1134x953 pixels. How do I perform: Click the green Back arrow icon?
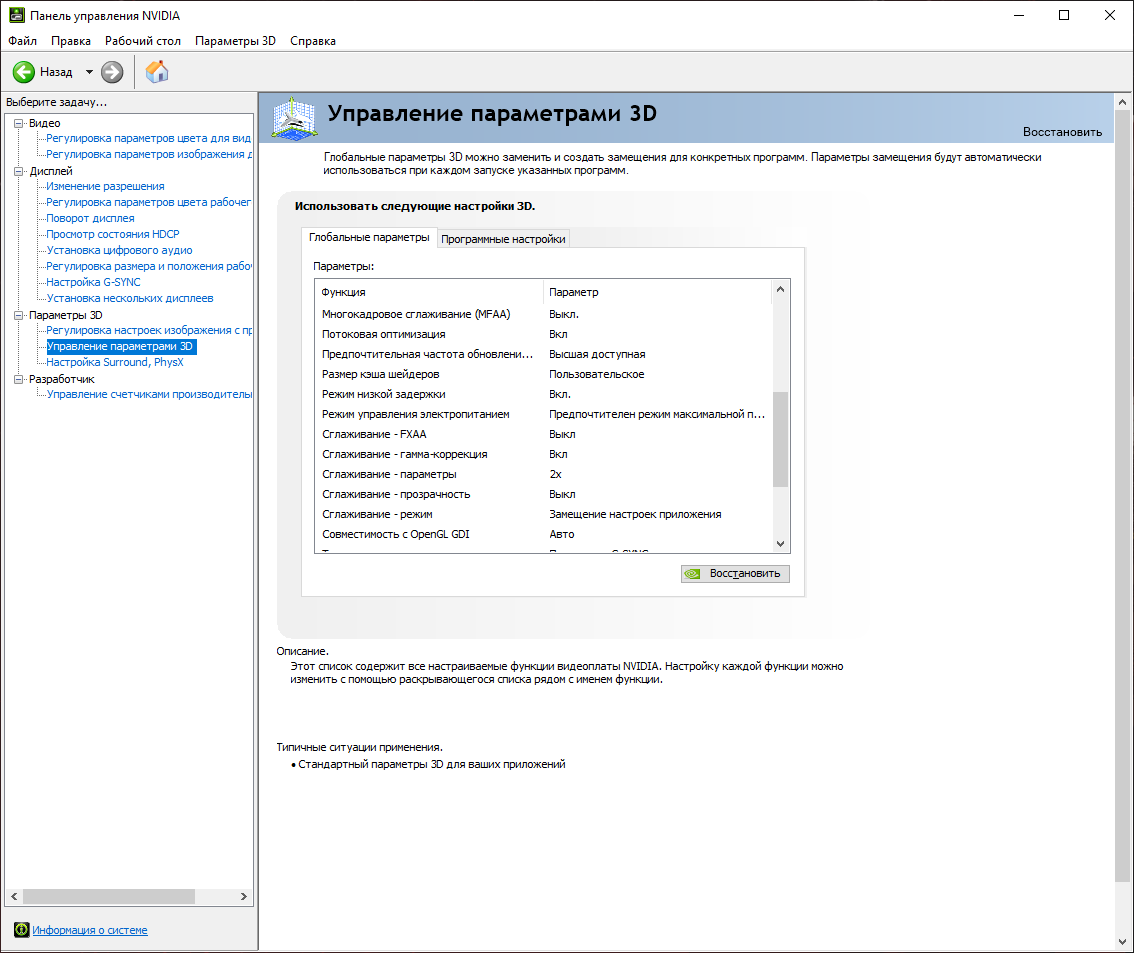pyautogui.click(x=23, y=72)
